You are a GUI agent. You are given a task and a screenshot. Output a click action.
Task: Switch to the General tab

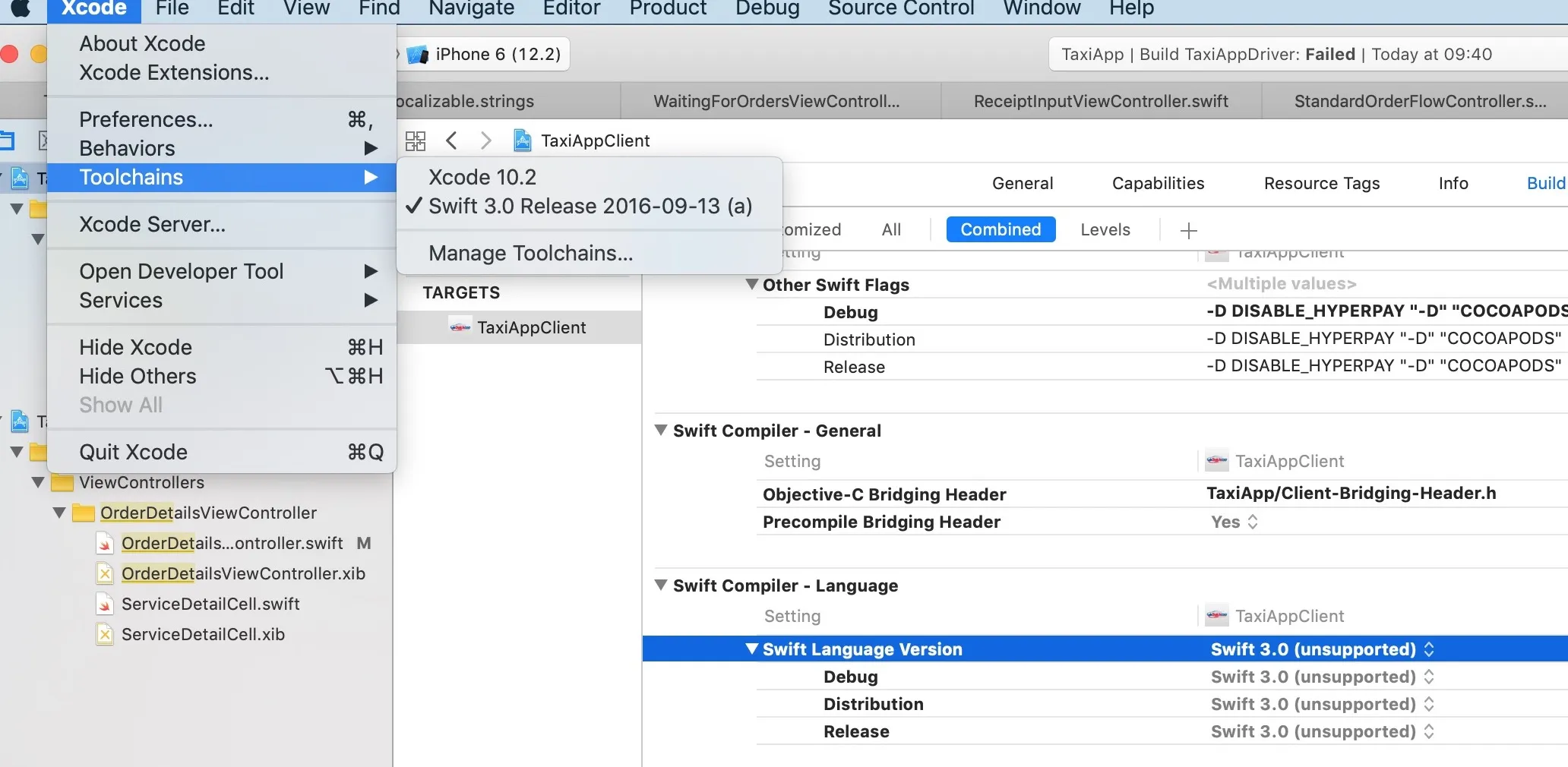click(x=1023, y=183)
